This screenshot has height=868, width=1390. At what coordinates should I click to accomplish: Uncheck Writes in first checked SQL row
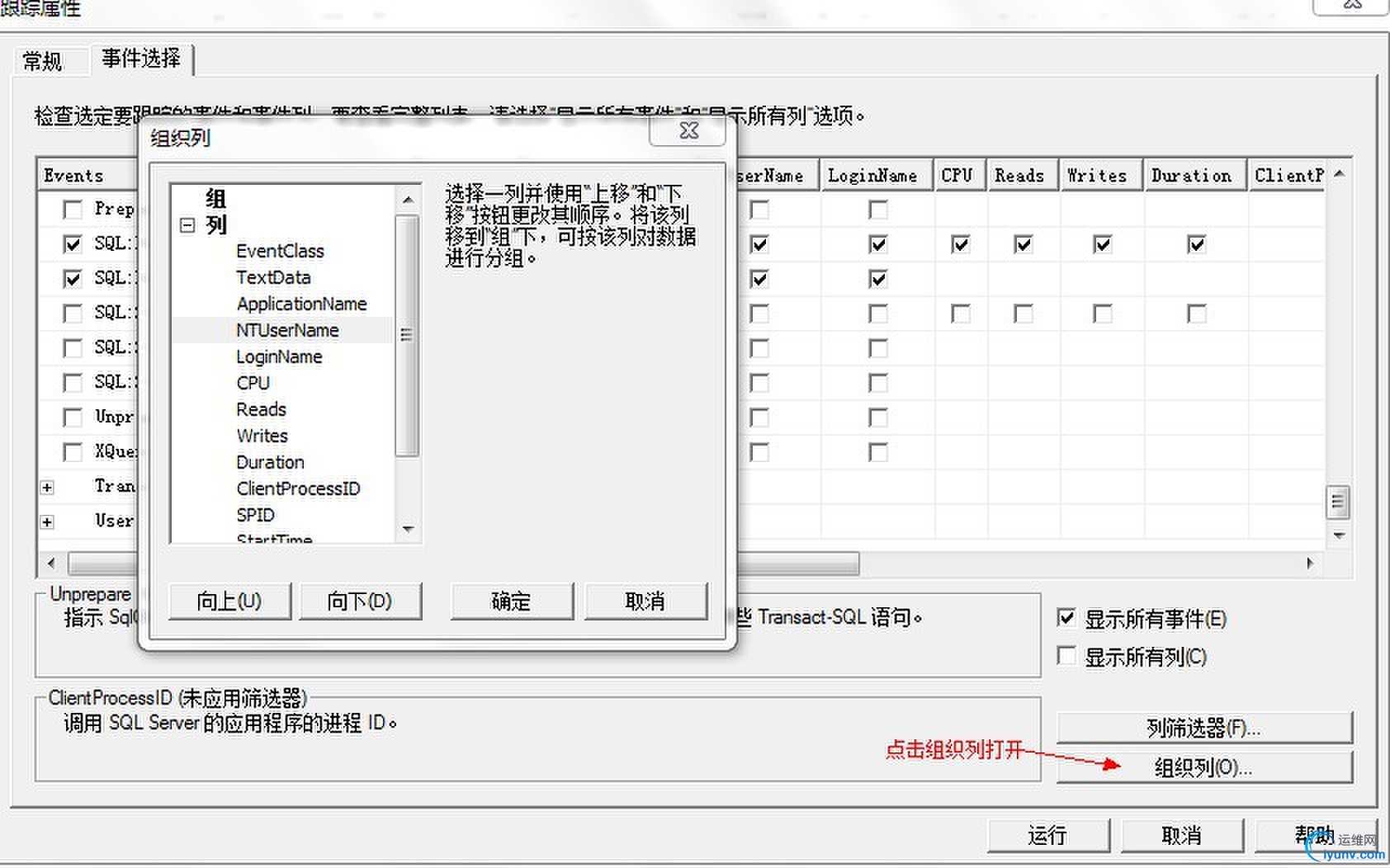(x=1103, y=244)
